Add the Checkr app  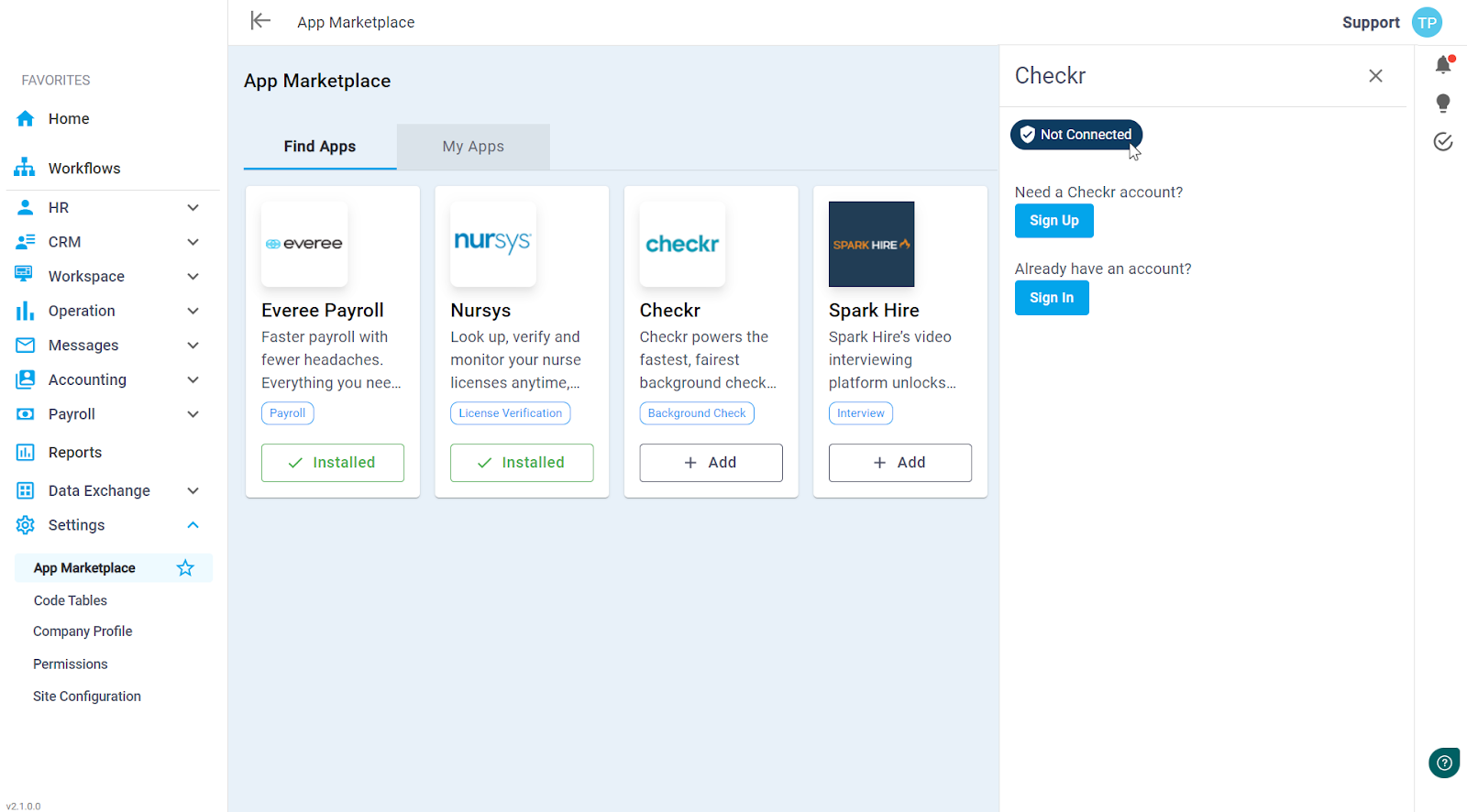[711, 463]
